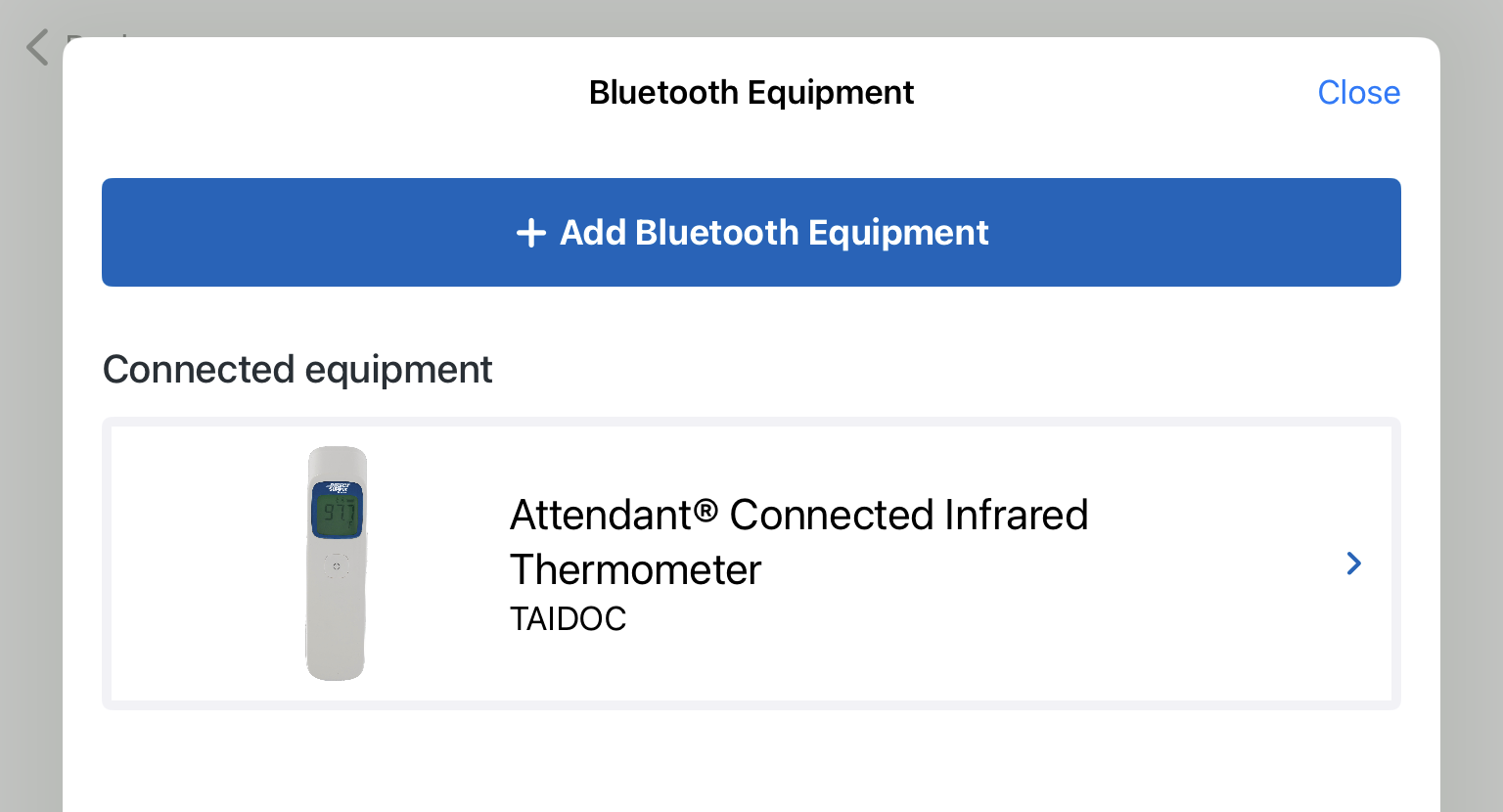Tap the green temperature display on the thermometer picture
The height and width of the screenshot is (812, 1503).
[338, 514]
